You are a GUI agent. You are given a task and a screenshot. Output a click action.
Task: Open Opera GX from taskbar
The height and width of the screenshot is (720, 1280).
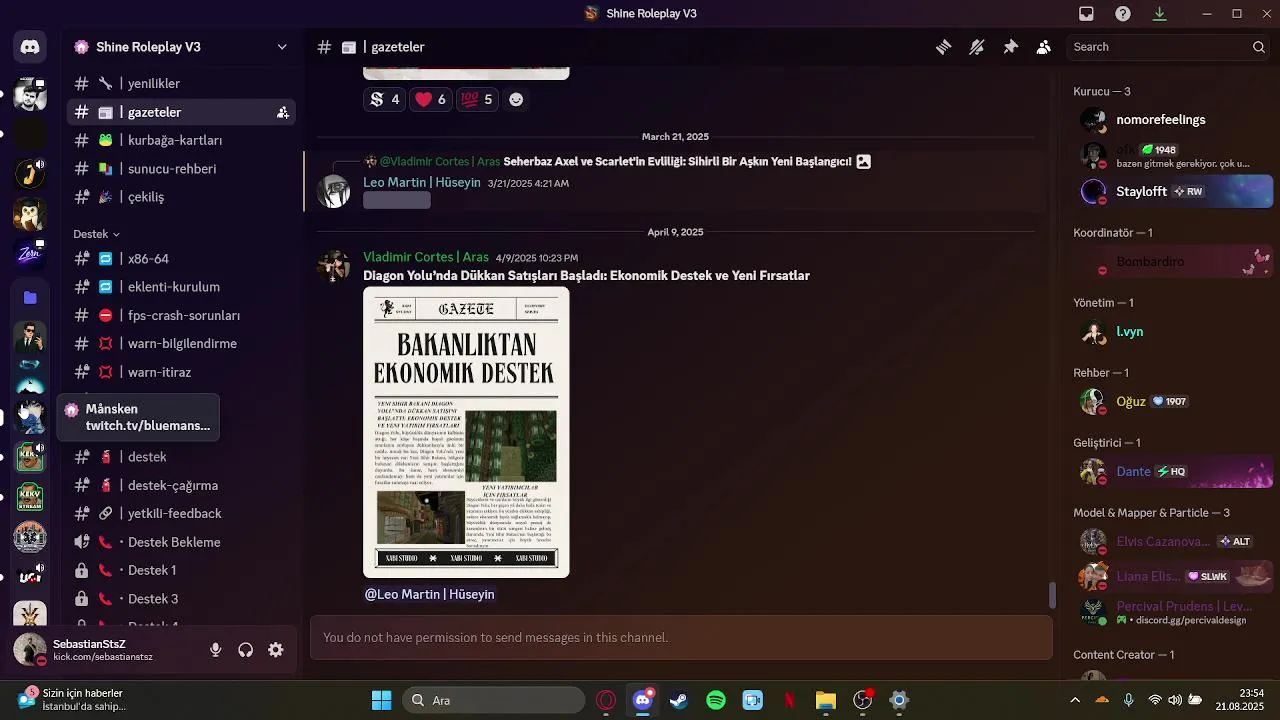point(606,700)
